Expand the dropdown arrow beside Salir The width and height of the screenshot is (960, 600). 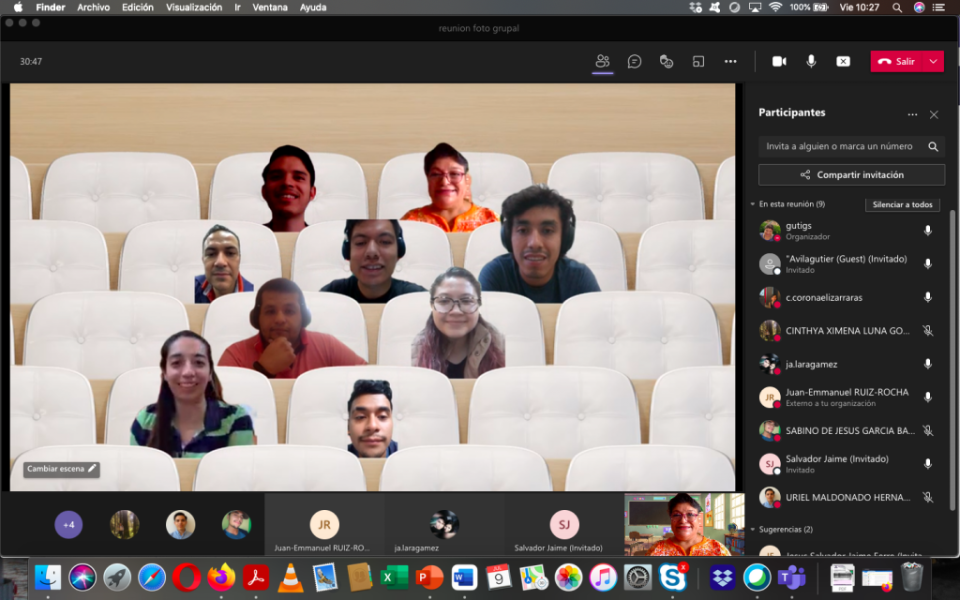(934, 61)
